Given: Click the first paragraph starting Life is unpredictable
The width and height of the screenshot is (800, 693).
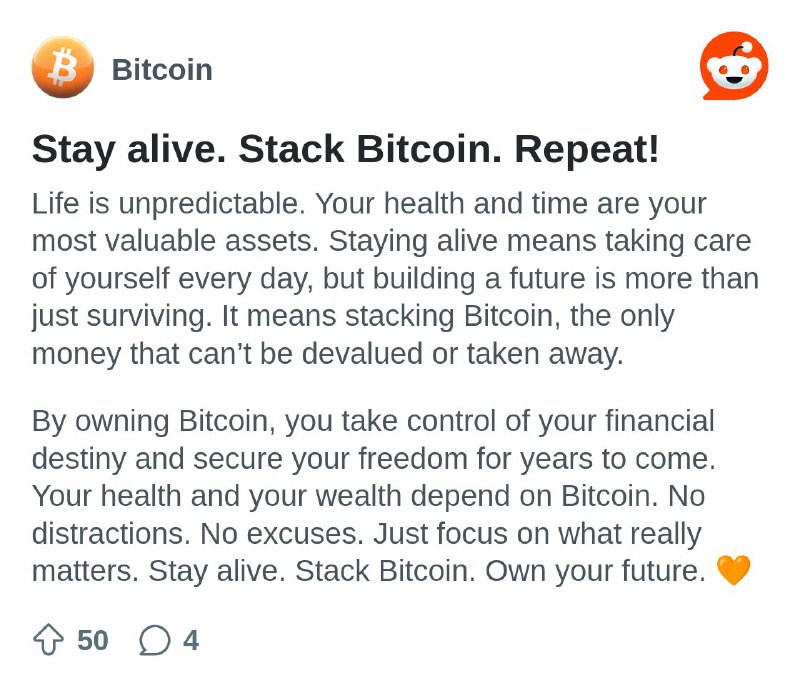Looking at the screenshot, I should coord(395,279).
